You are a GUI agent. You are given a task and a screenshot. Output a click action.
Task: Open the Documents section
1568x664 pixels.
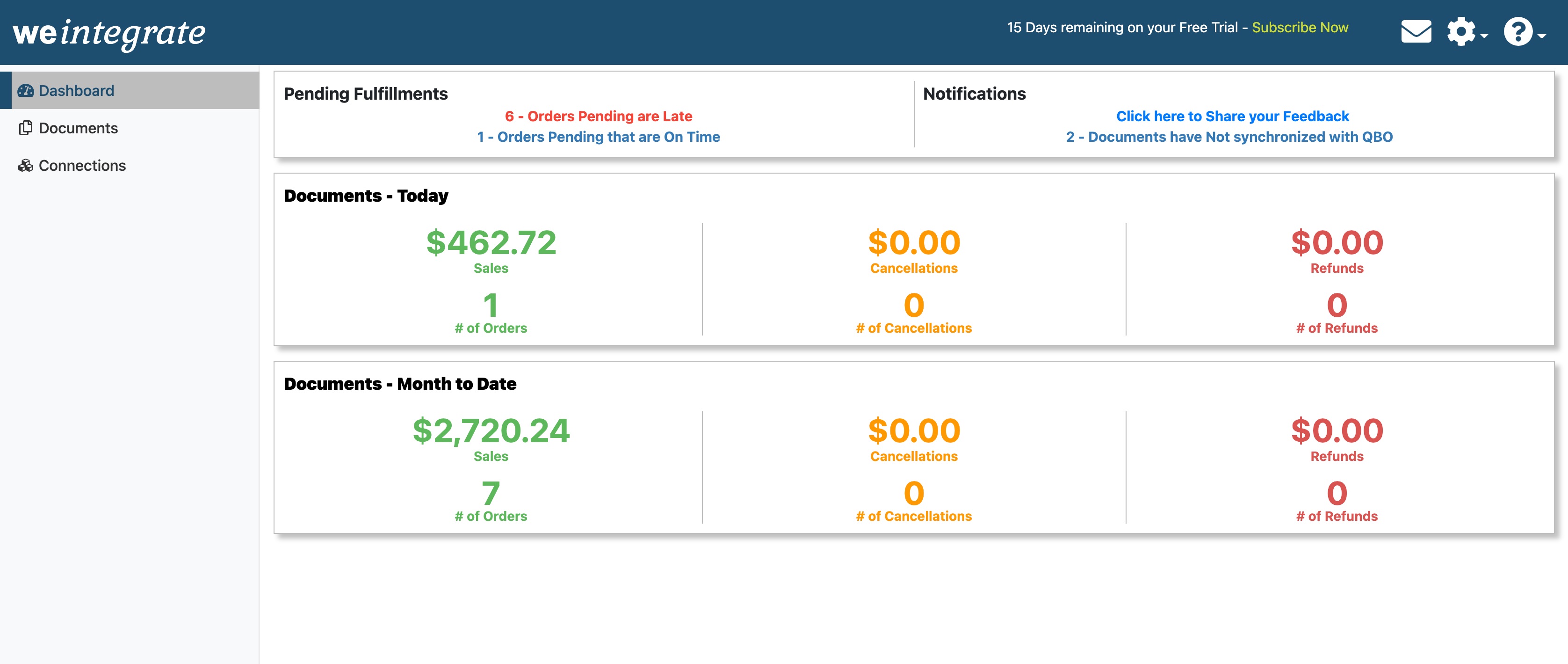click(x=78, y=128)
